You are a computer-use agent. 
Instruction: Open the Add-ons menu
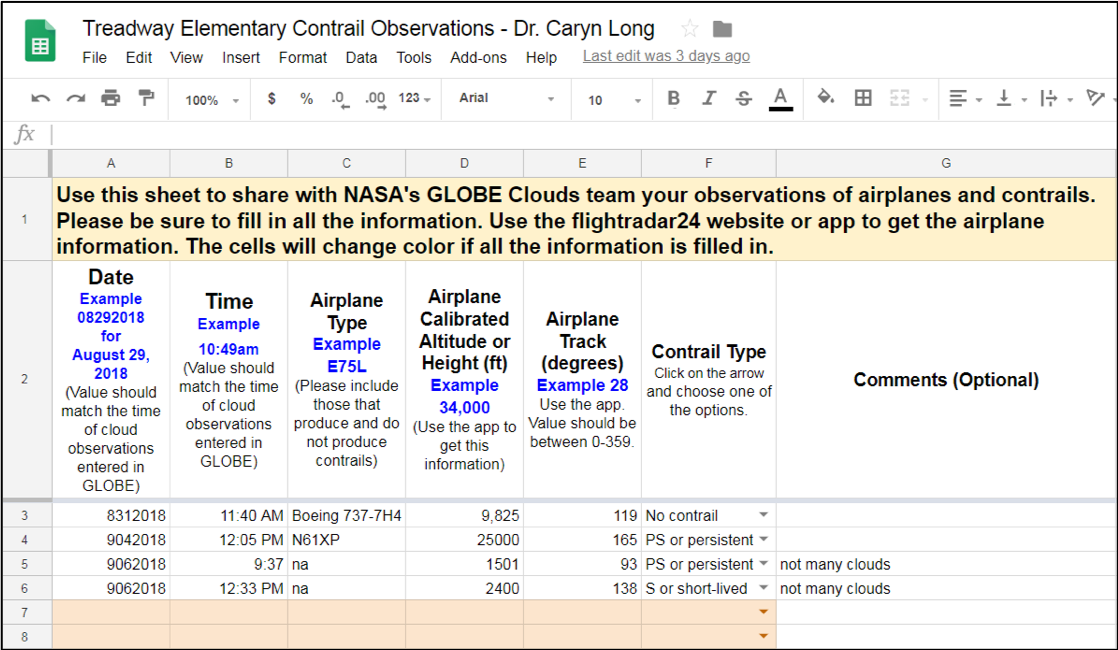(478, 58)
